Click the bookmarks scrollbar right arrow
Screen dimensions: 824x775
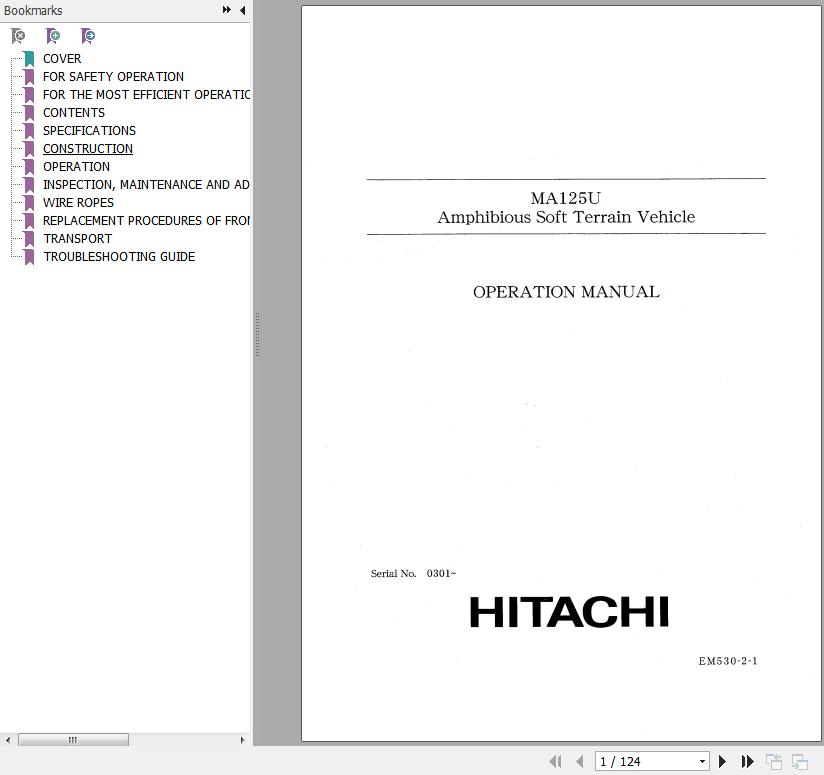click(242, 740)
